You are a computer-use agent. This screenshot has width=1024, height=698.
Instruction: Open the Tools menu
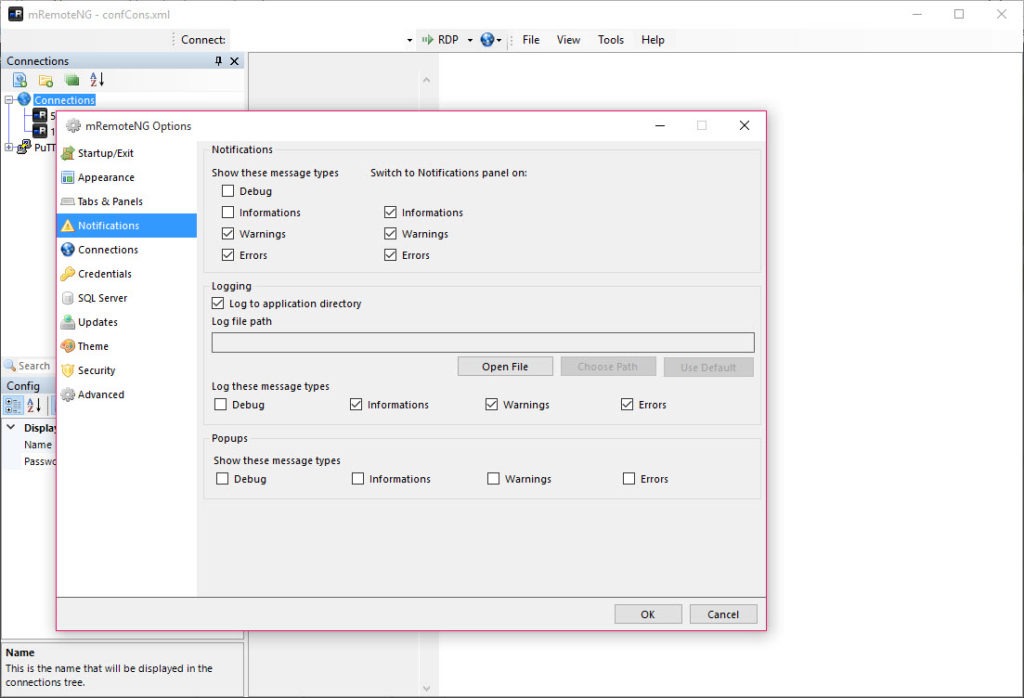611,40
